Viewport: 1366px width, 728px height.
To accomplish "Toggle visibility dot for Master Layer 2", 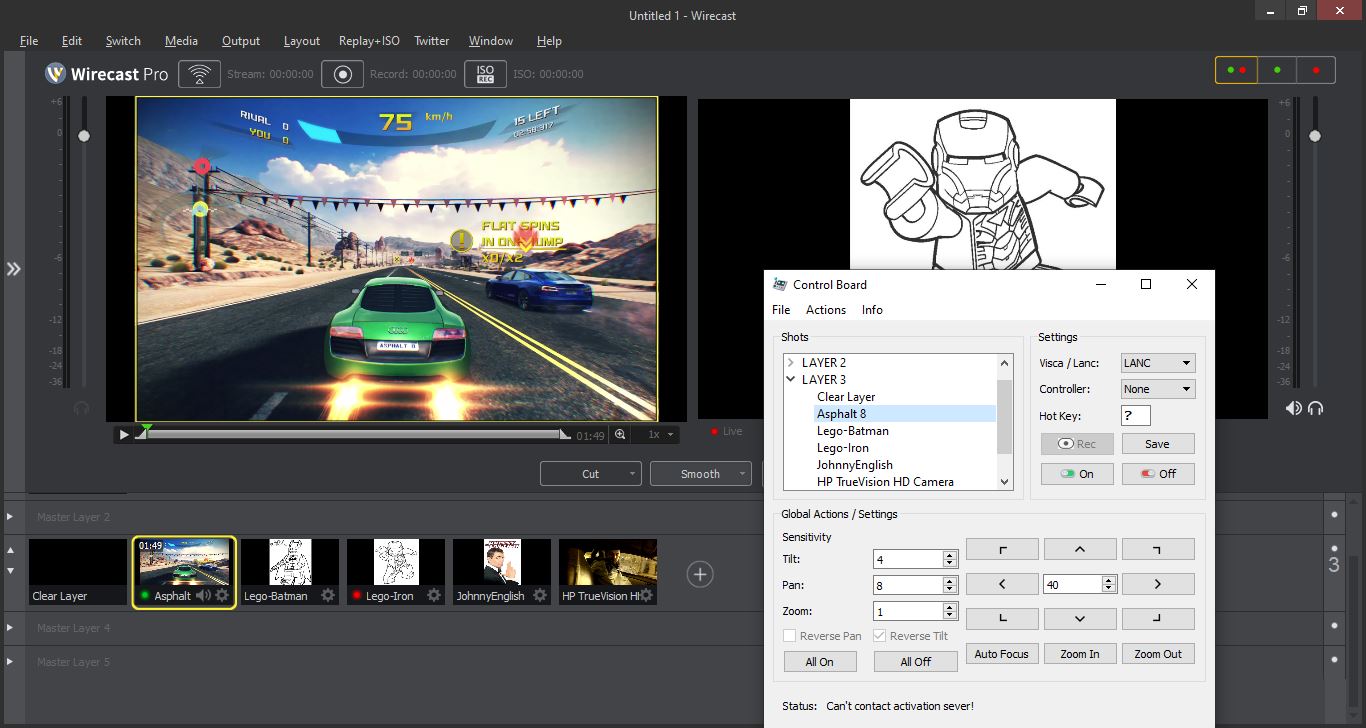I will 1334,516.
